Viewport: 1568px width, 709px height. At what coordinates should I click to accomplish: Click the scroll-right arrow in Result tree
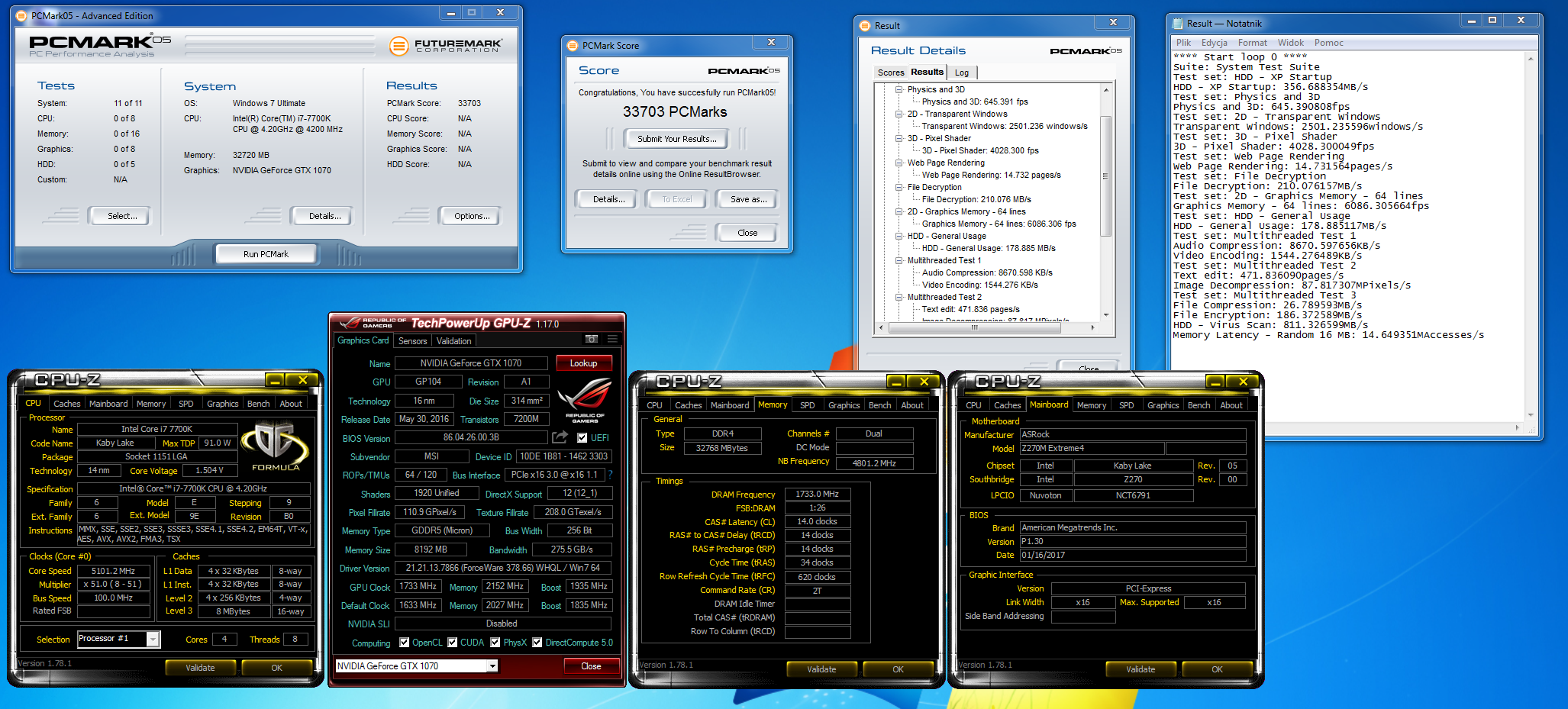pos(1092,327)
